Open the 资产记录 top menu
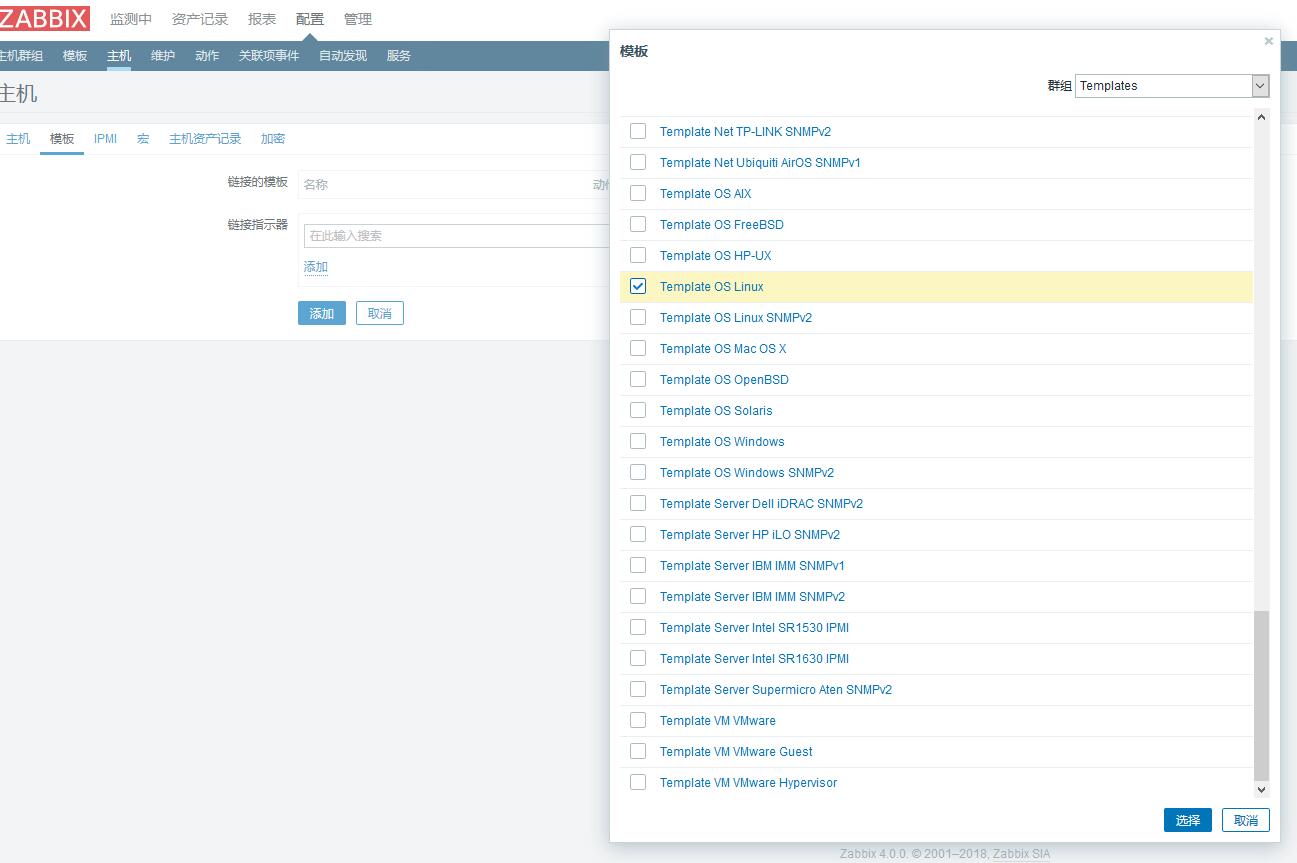The height and width of the screenshot is (863, 1297). pyautogui.click(x=200, y=19)
